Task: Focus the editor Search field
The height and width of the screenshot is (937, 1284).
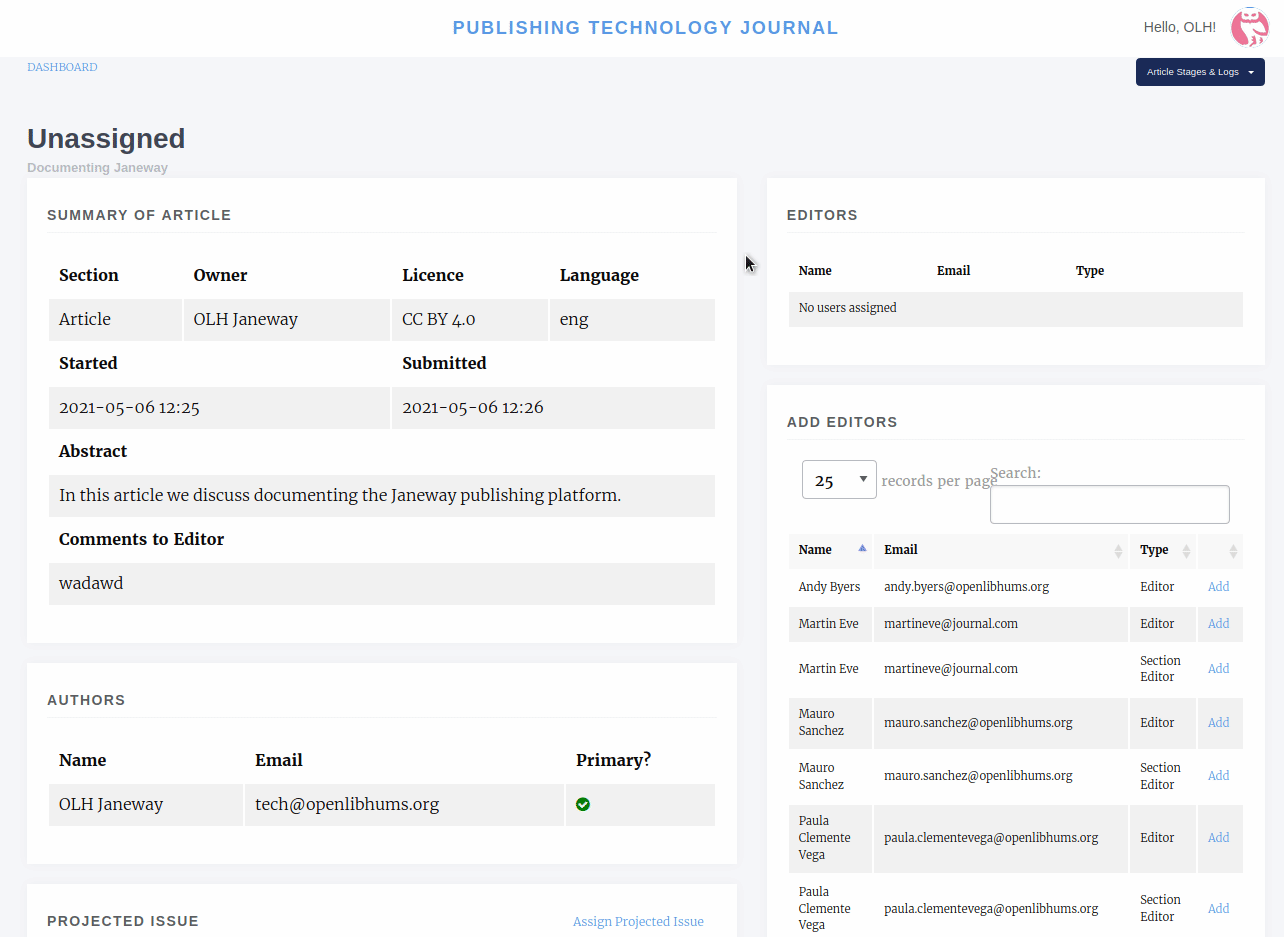Action: (1109, 504)
